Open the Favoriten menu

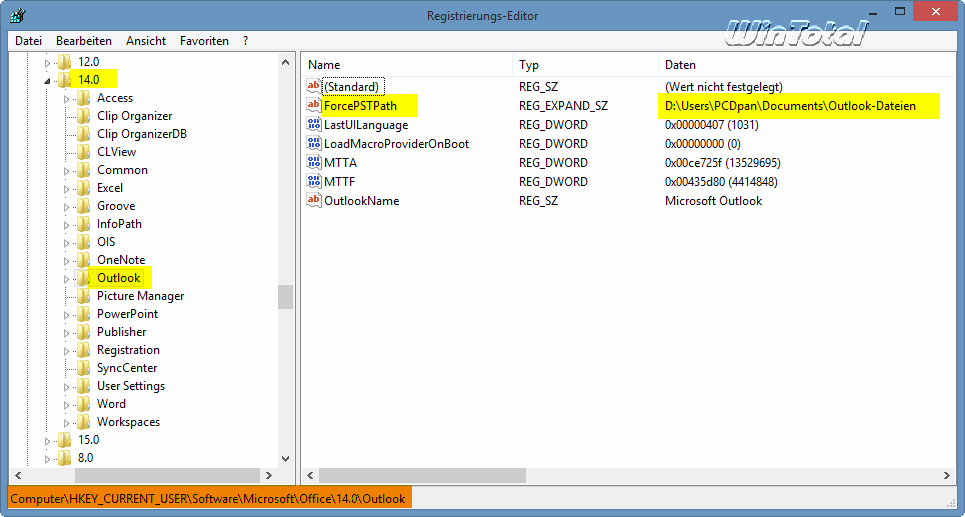tap(204, 41)
